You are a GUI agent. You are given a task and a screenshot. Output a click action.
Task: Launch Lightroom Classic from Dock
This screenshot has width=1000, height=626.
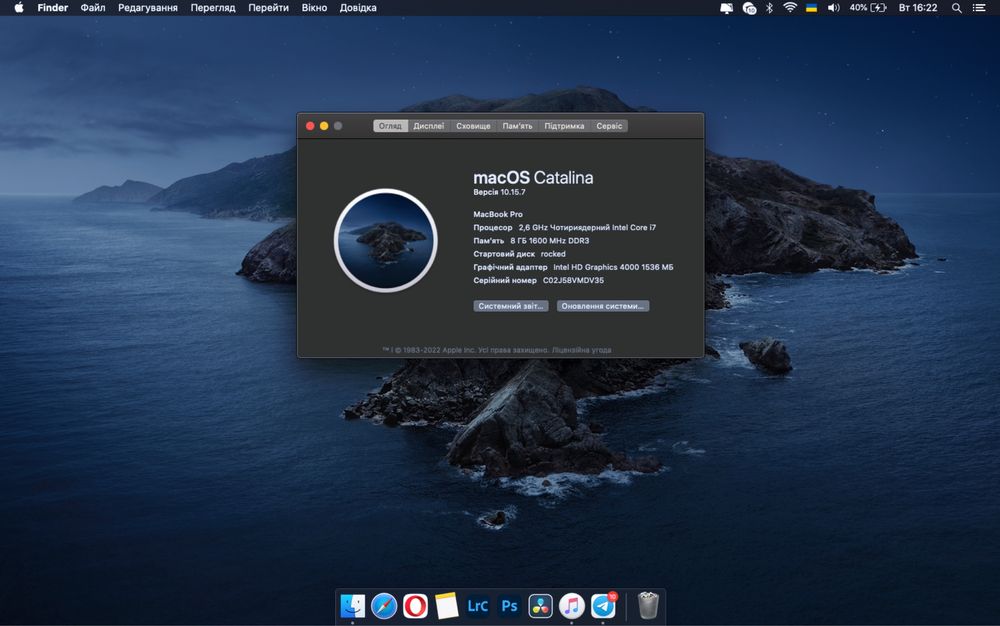478,606
